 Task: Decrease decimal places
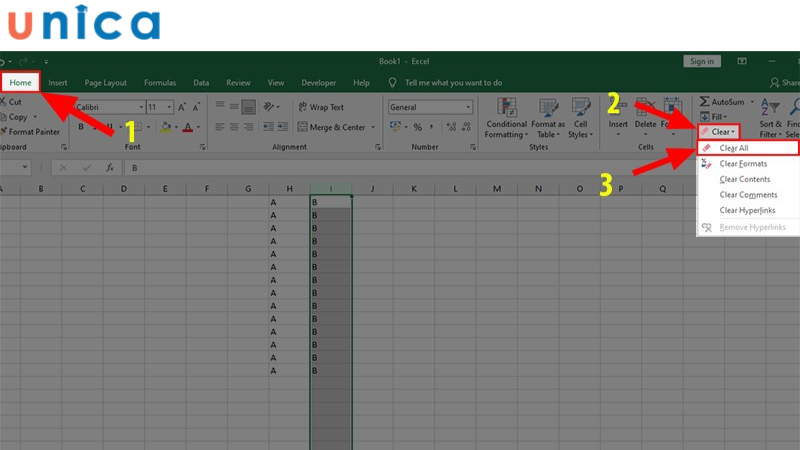[x=466, y=127]
